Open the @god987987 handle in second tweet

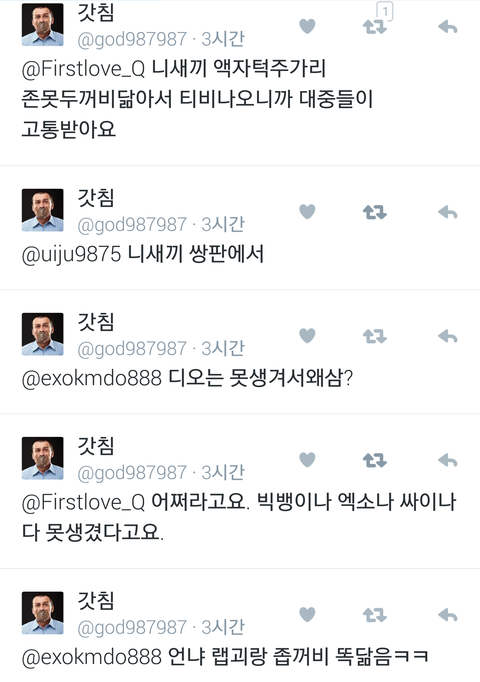coord(132,225)
